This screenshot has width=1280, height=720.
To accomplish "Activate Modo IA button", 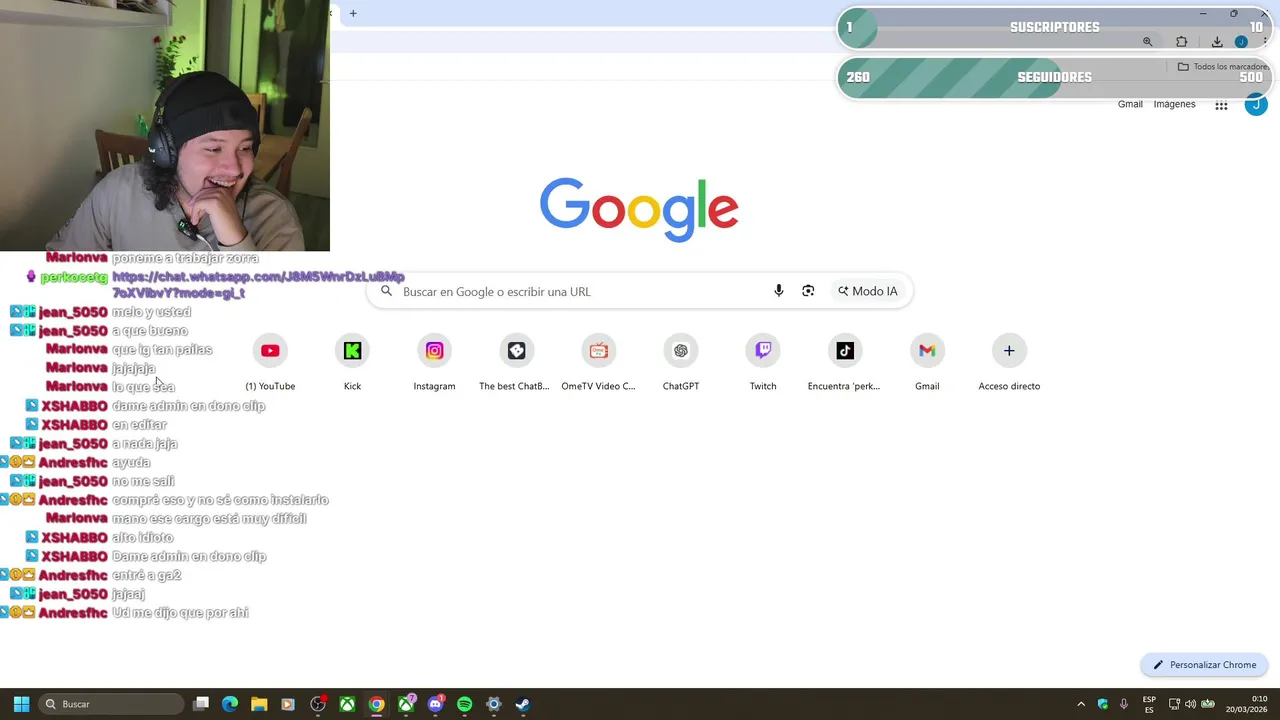I will pos(867,291).
